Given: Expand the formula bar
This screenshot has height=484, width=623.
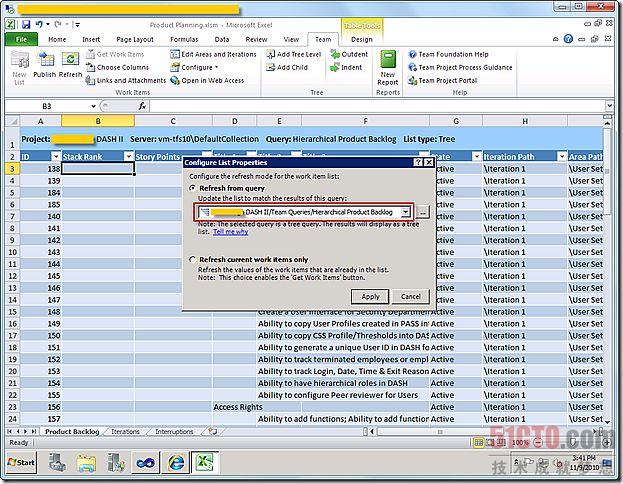Looking at the screenshot, I should click(x=609, y=106).
